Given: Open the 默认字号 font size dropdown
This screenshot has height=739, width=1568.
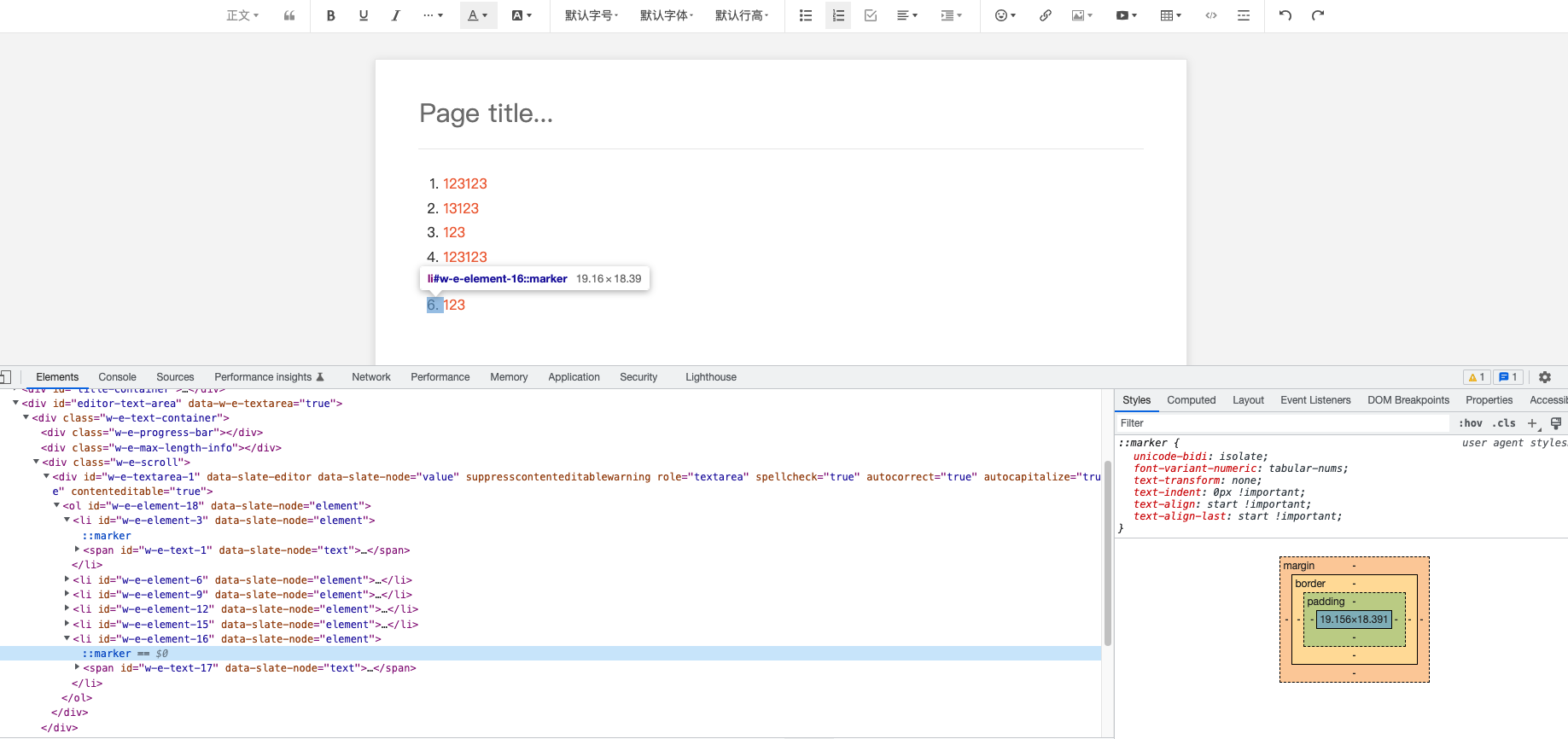Looking at the screenshot, I should [592, 15].
